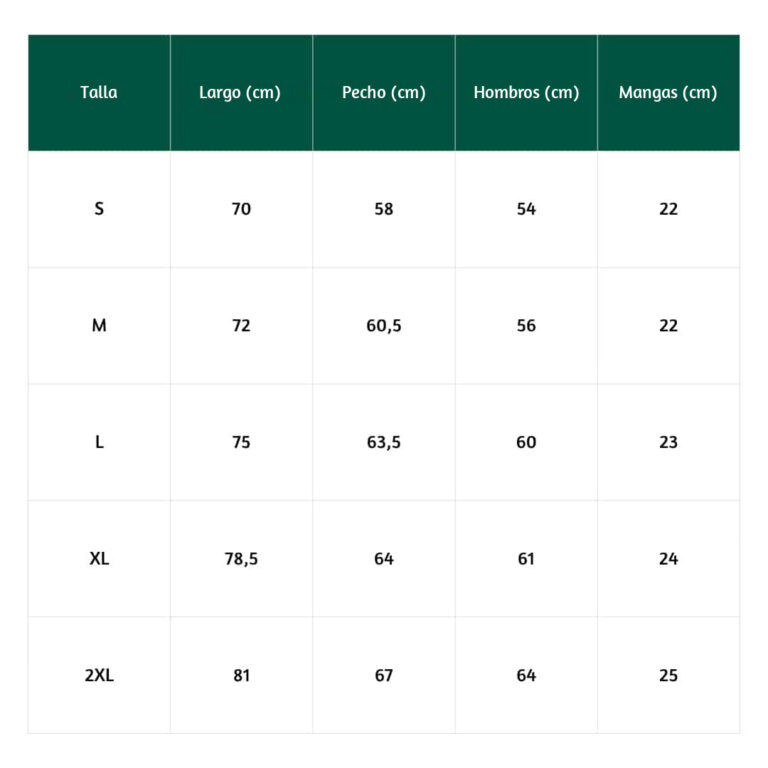The height and width of the screenshot is (768, 768).
Task: Select the size S row label
Action: pyautogui.click(x=99, y=209)
